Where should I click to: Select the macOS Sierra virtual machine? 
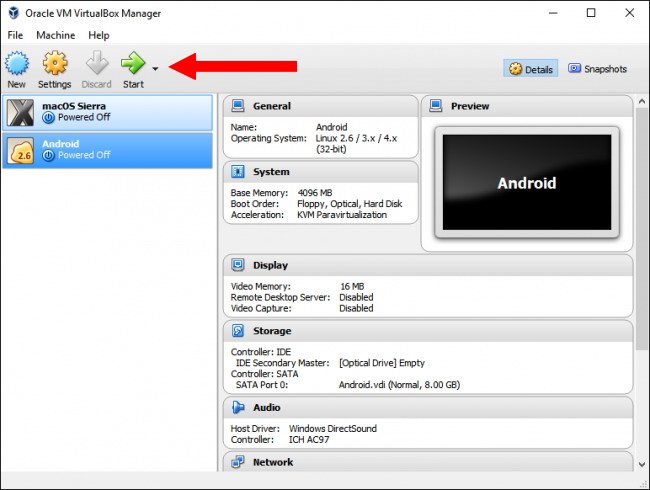pyautogui.click(x=107, y=112)
